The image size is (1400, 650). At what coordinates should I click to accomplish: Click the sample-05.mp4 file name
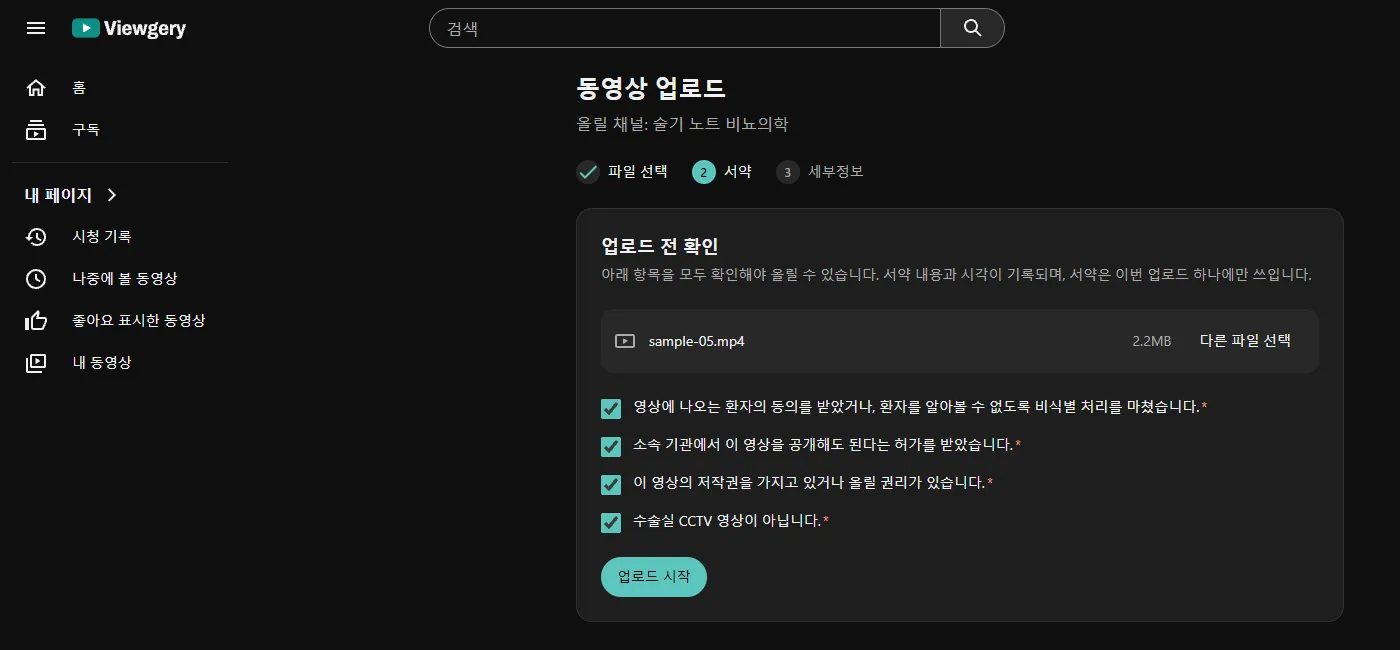pyautogui.click(x=697, y=341)
